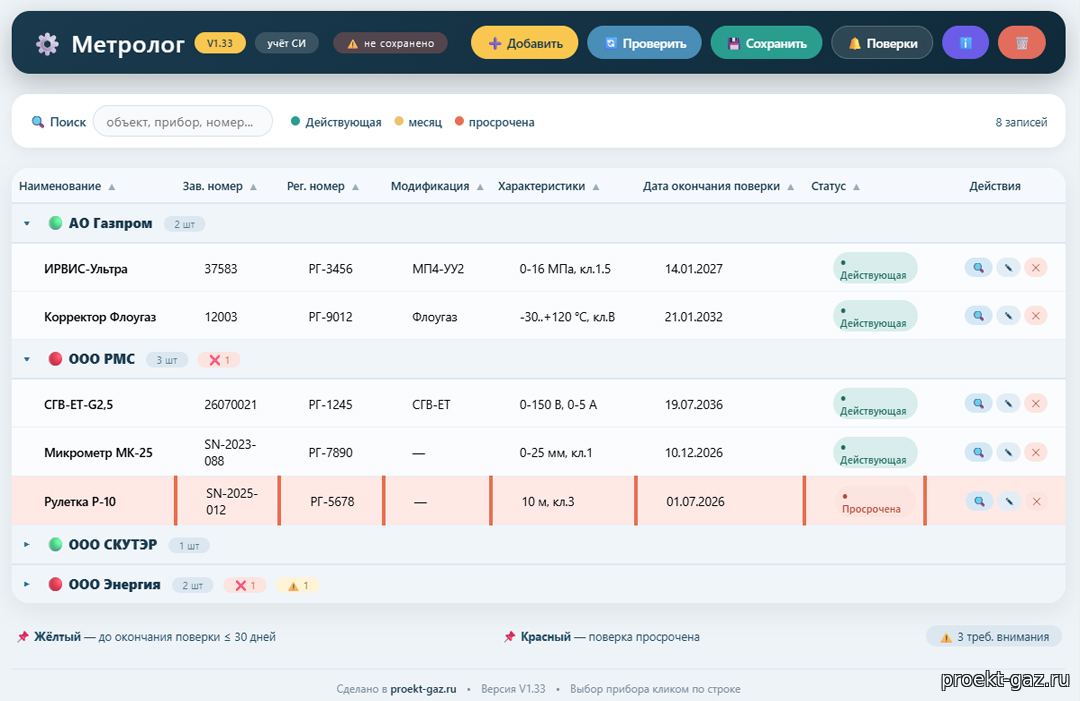
Task: Toggle the месяц status filter
Action: point(418,122)
